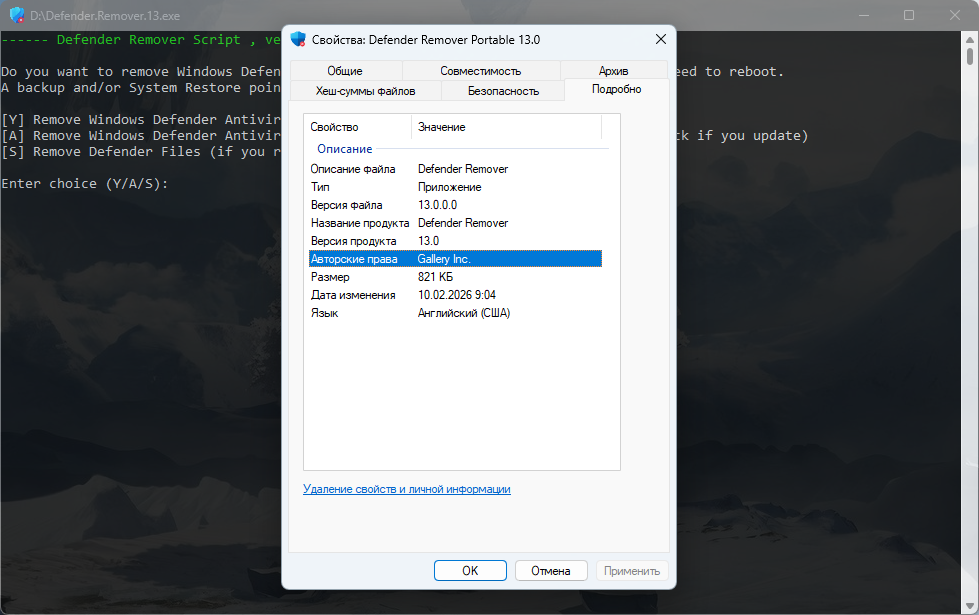
Task: Select the Название продукта row
Action: pyautogui.click(x=455, y=223)
